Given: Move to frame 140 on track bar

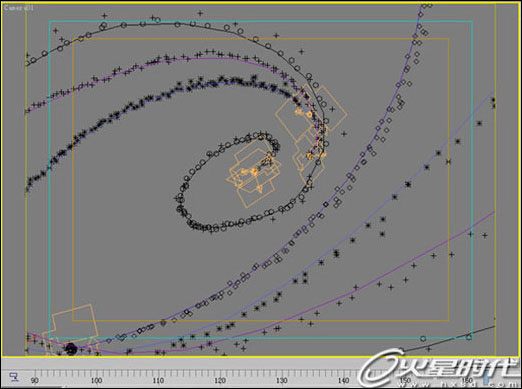Looking at the screenshot, I should 343,380.
